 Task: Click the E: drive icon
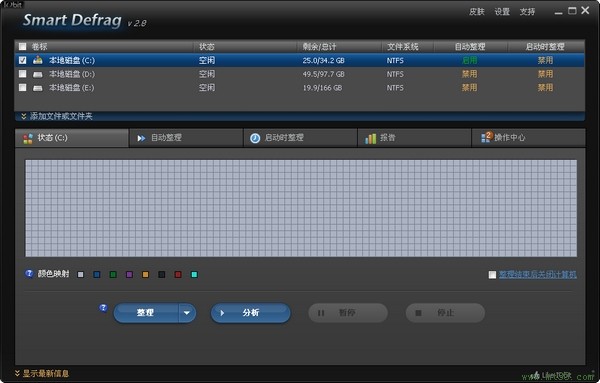click(x=38, y=88)
